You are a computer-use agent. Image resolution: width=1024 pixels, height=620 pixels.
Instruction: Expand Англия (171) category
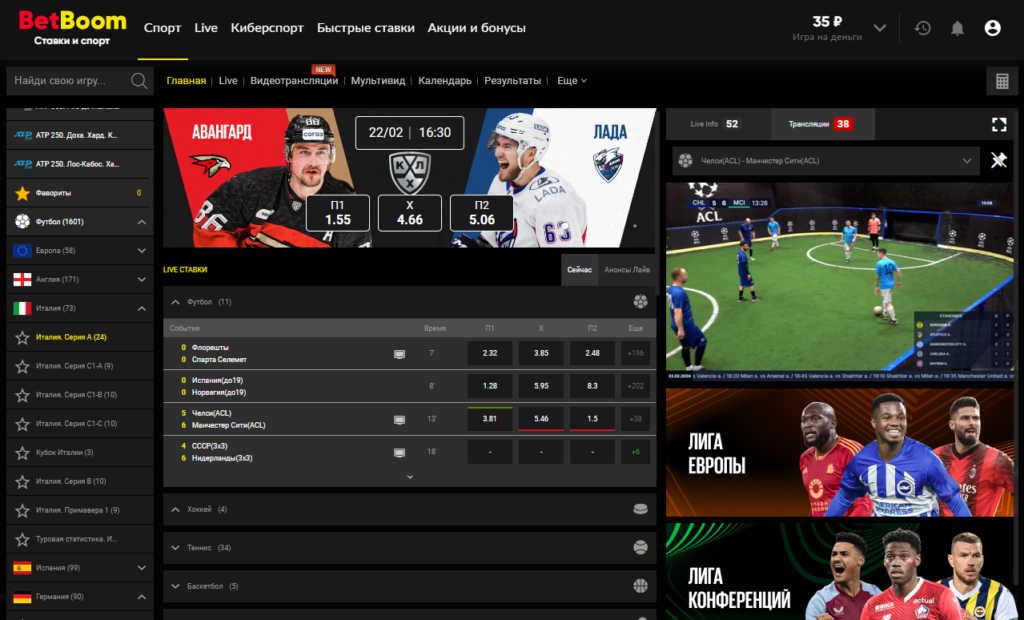point(142,280)
